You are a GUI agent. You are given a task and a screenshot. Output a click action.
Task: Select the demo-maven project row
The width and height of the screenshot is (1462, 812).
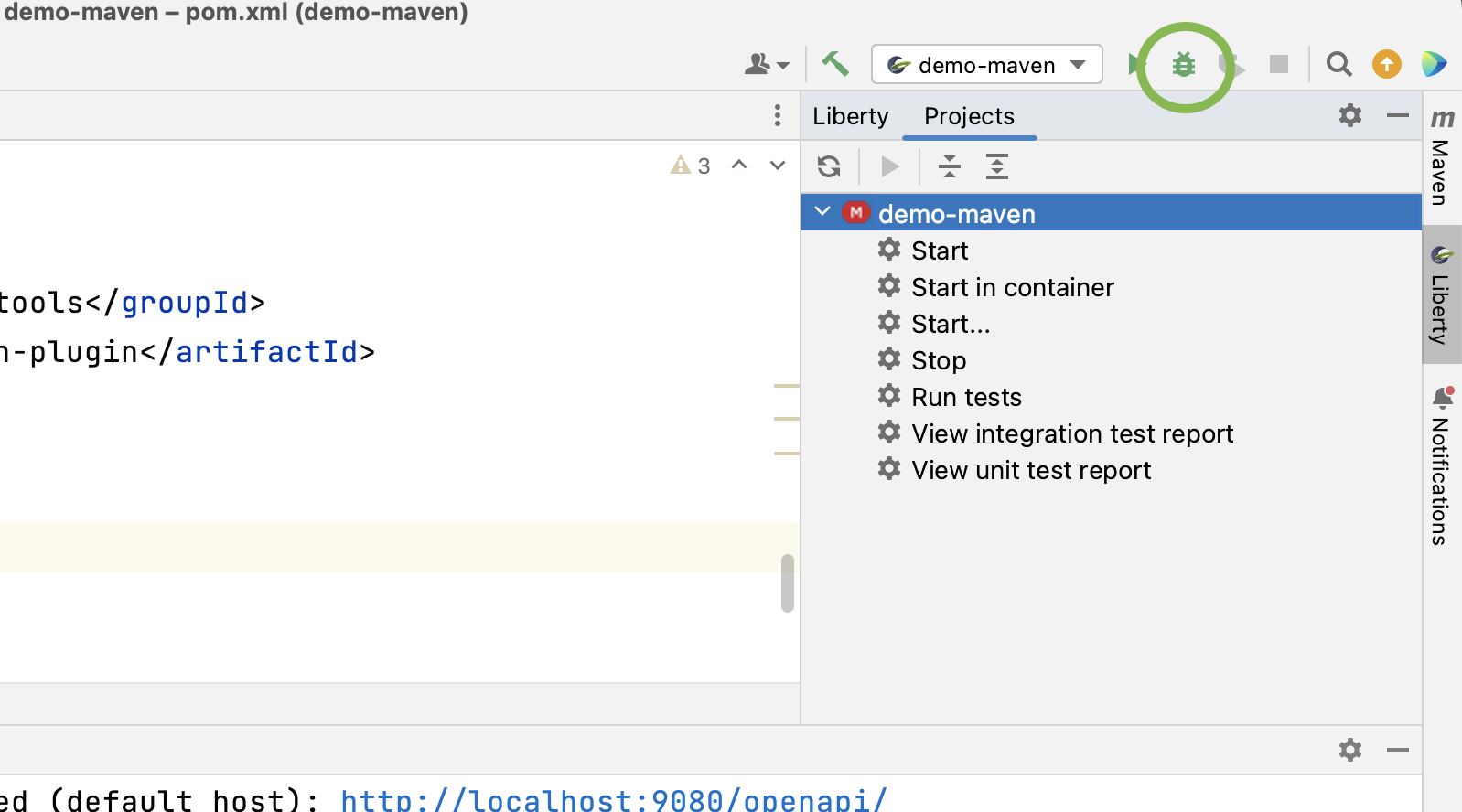(1112, 213)
